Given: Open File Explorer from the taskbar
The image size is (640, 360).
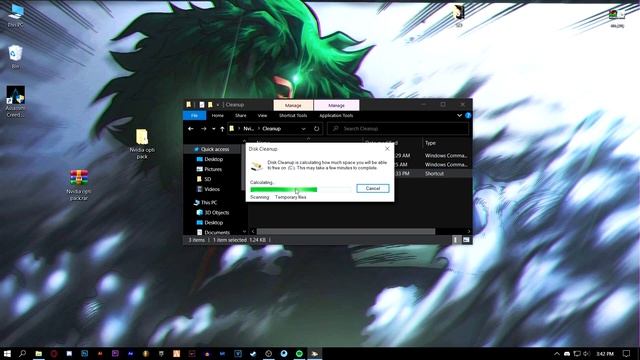Looking at the screenshot, I should click(39, 353).
